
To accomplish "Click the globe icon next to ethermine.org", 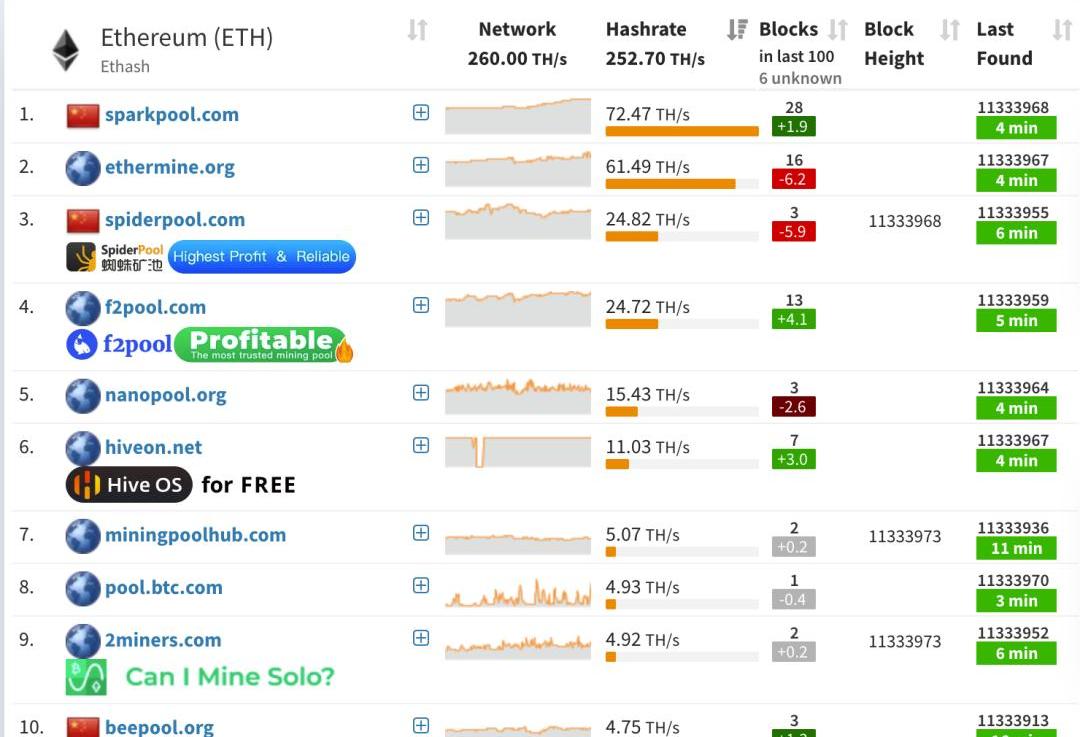I will click(83, 168).
